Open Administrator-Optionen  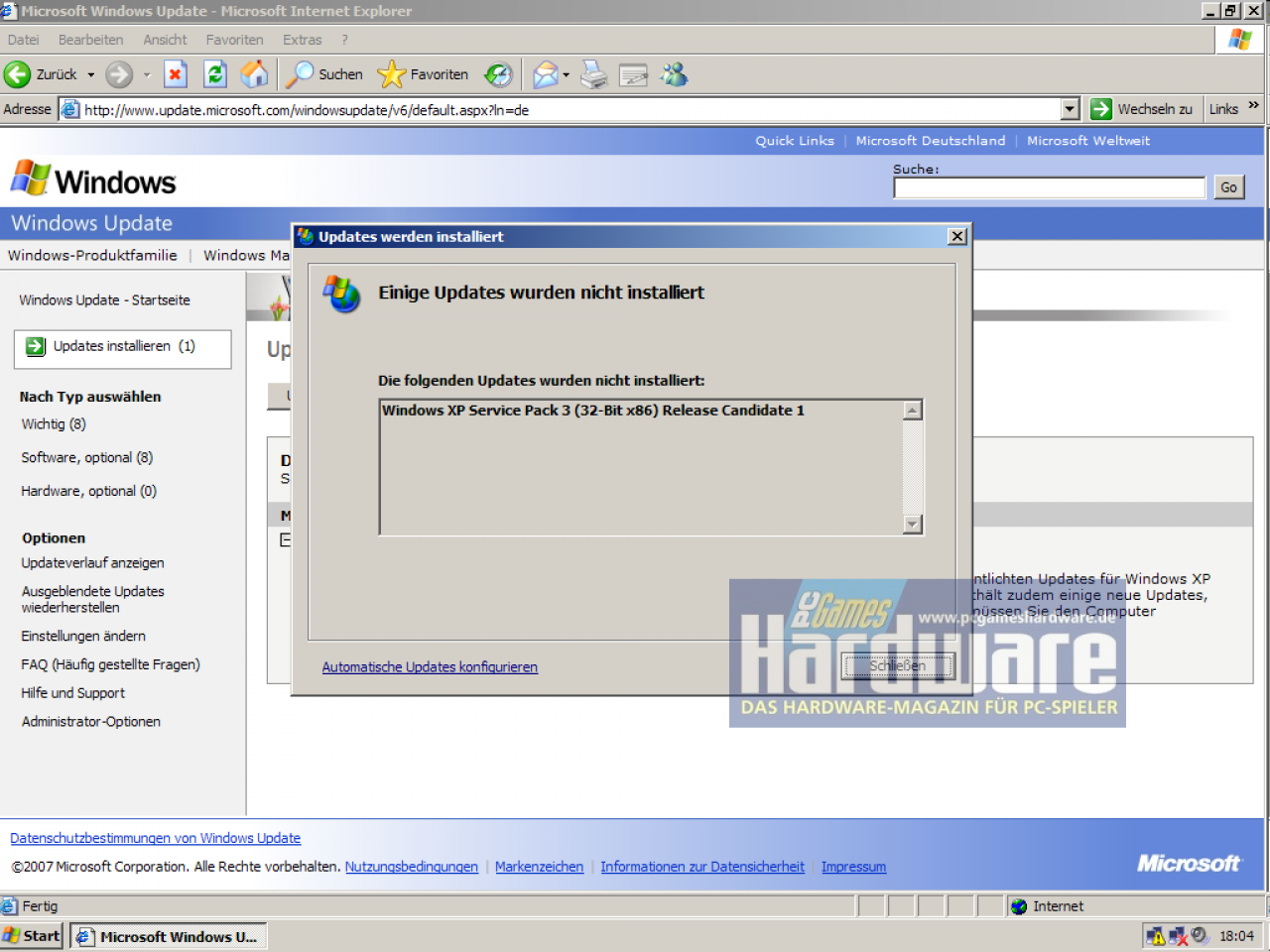91,722
